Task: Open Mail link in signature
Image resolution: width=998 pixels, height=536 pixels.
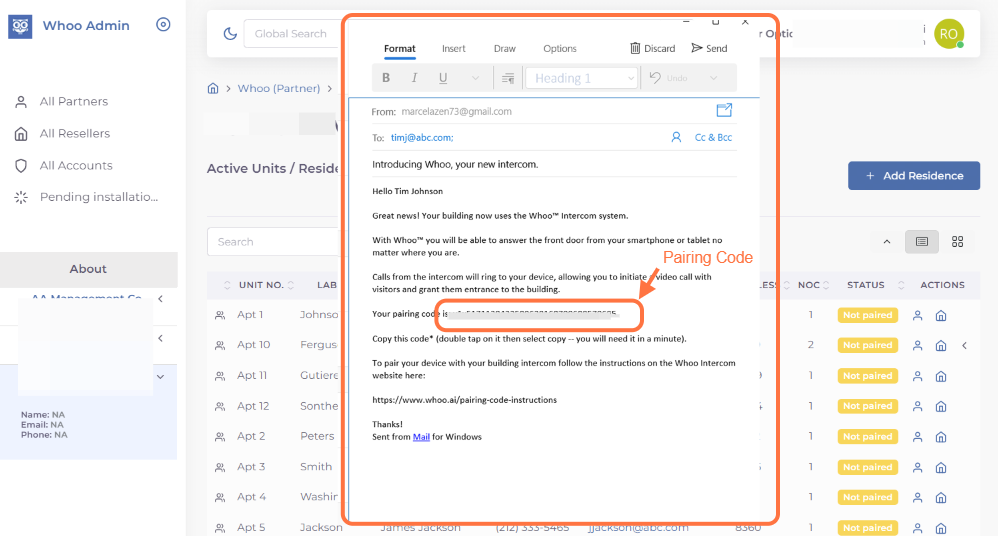Action: pos(421,437)
